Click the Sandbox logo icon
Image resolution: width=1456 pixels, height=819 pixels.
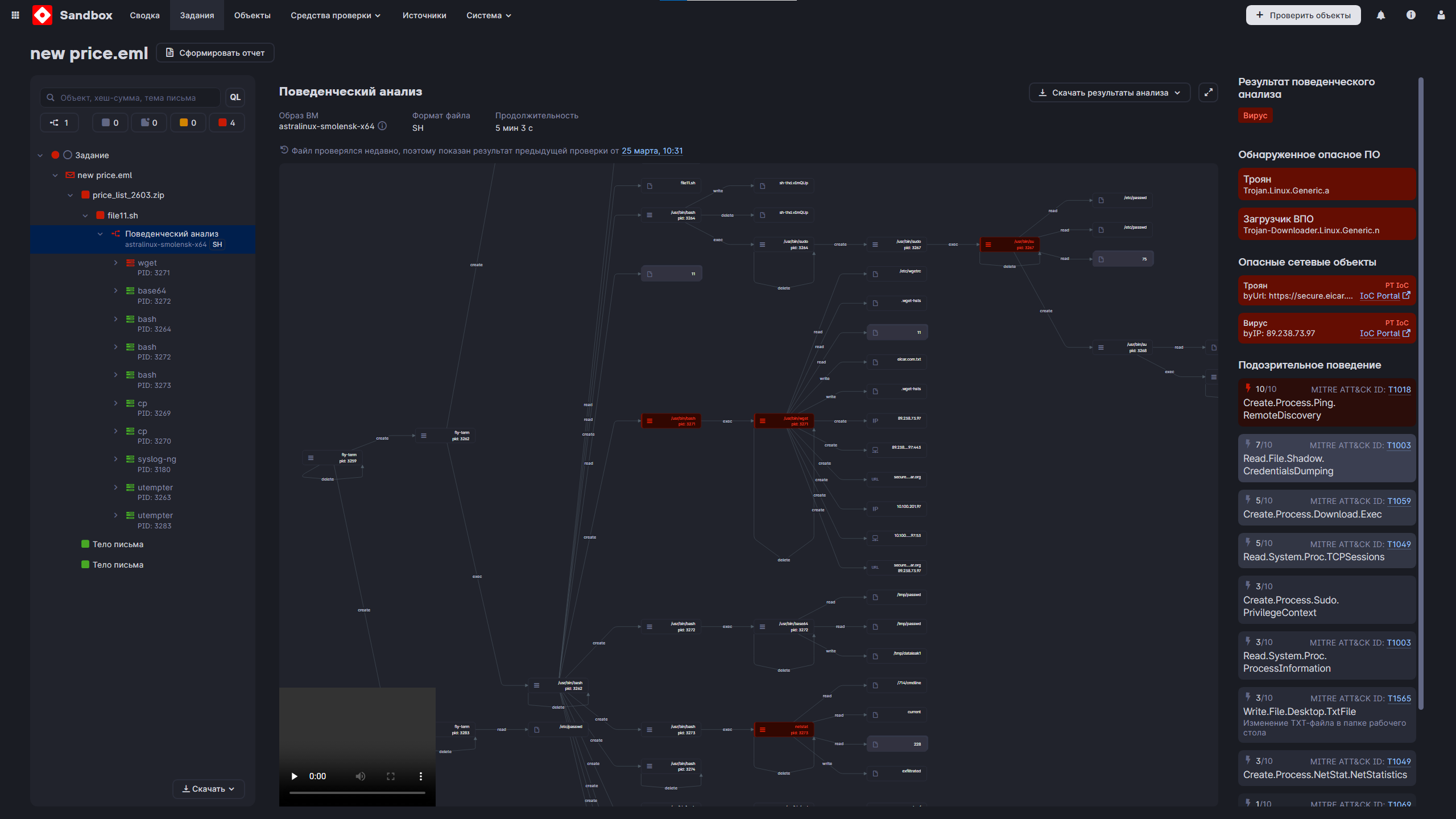click(x=42, y=15)
